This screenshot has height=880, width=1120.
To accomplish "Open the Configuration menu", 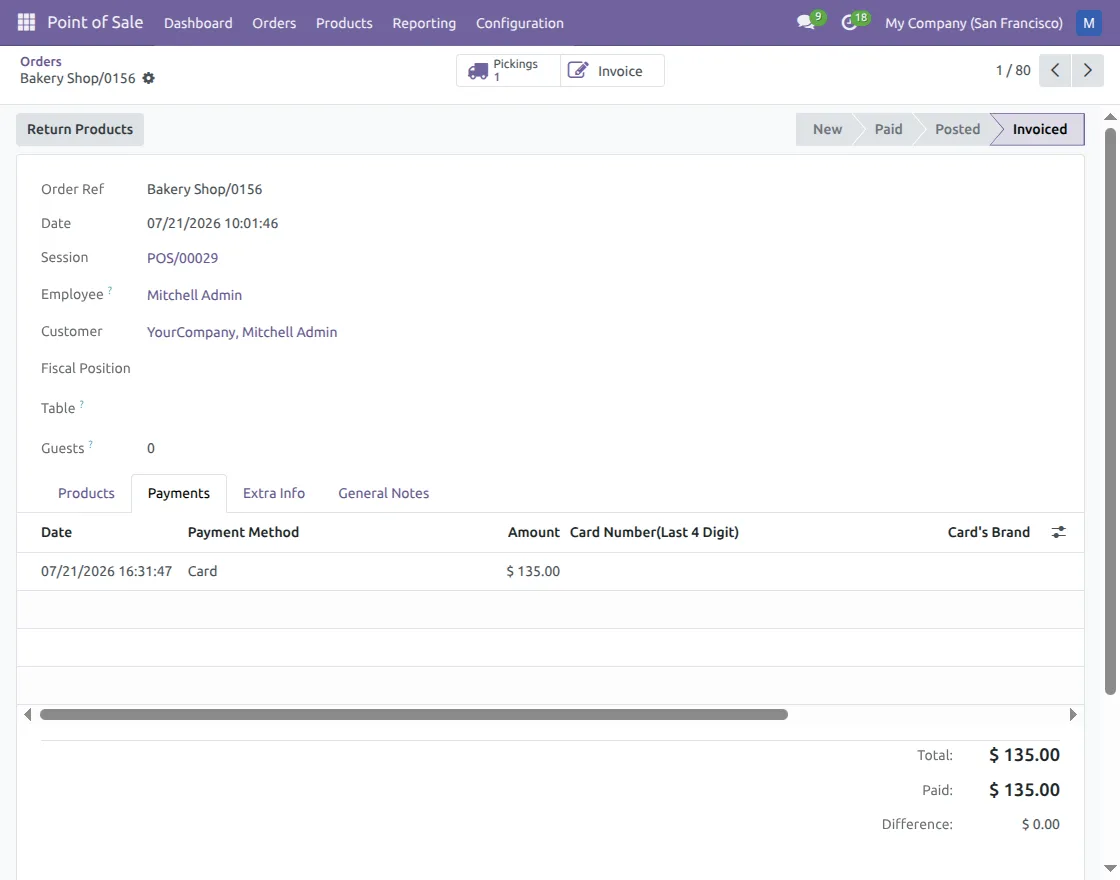I will [x=520, y=23].
